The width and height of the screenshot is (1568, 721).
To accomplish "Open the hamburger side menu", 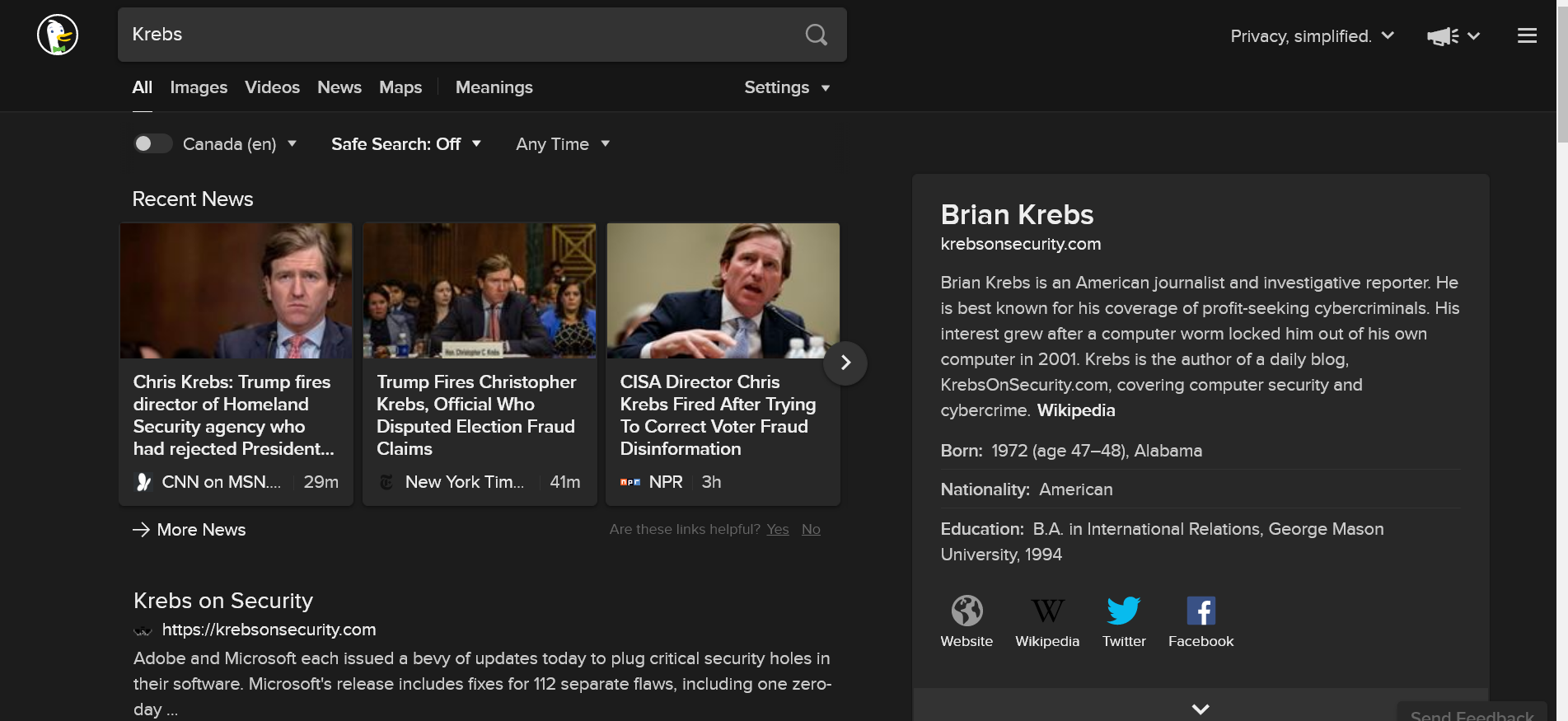I will [x=1527, y=35].
